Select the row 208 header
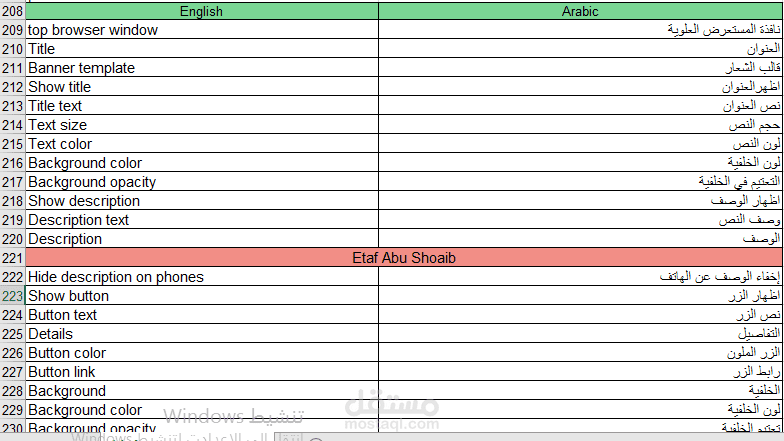Image resolution: width=784 pixels, height=441 pixels. click(x=12, y=11)
